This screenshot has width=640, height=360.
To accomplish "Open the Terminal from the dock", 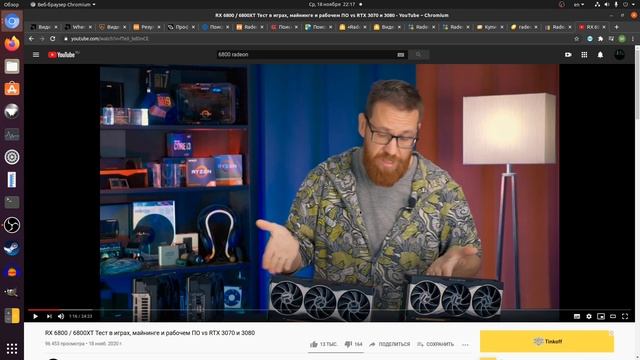I will 12,202.
